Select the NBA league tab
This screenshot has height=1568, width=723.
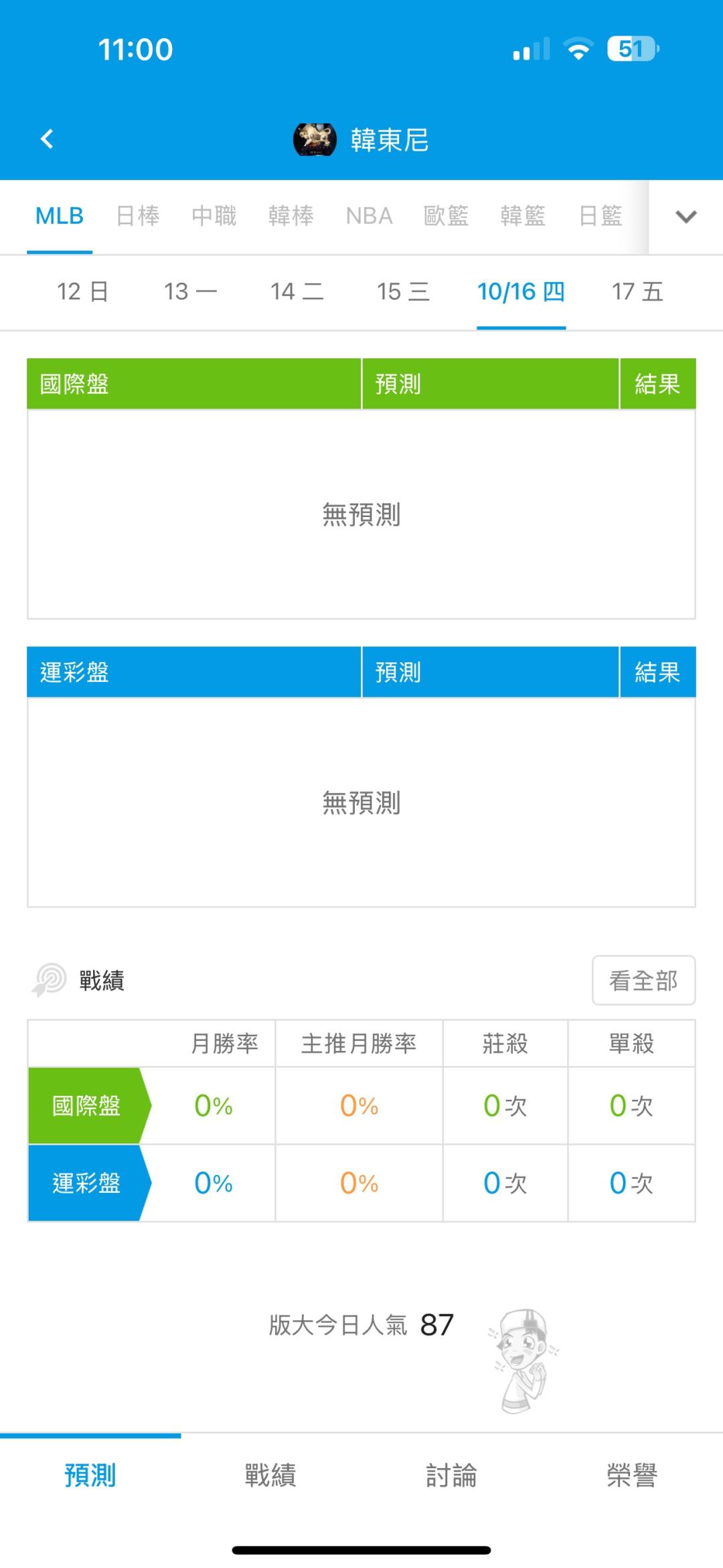[369, 216]
